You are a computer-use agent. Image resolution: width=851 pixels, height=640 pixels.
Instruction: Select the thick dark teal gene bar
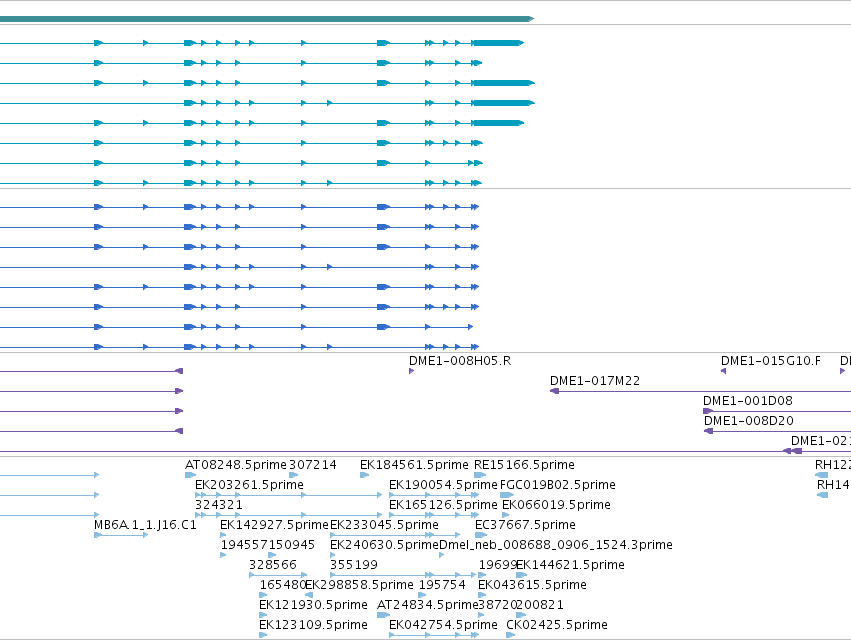coord(266,19)
